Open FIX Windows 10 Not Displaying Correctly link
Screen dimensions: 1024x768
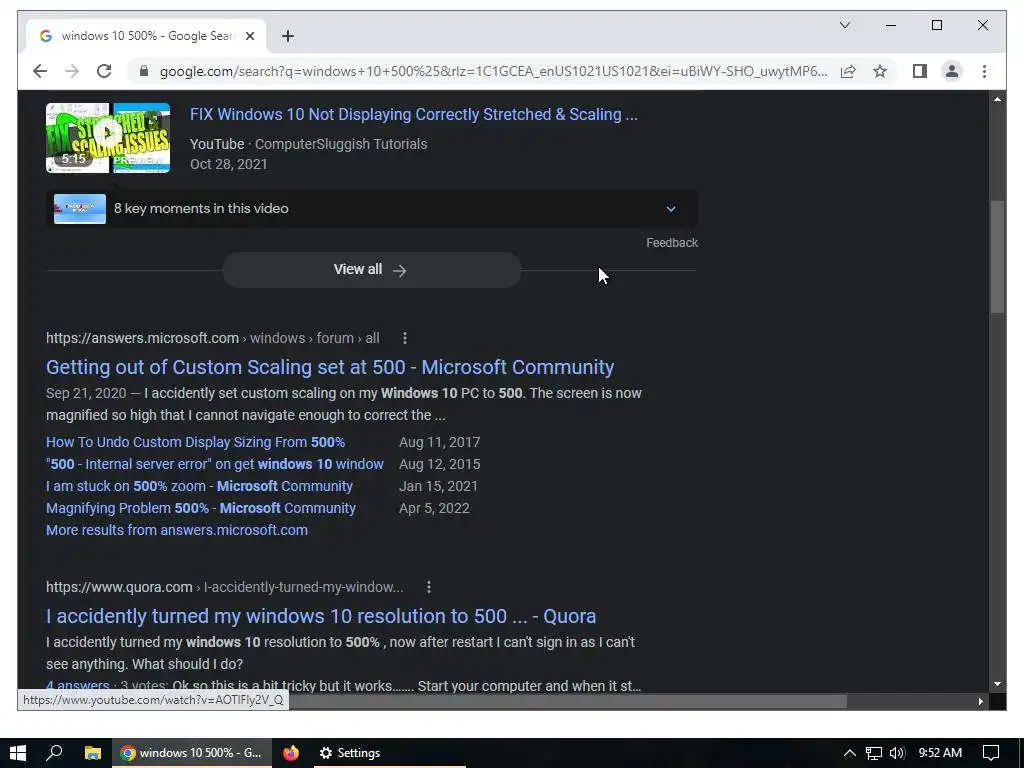(413, 114)
